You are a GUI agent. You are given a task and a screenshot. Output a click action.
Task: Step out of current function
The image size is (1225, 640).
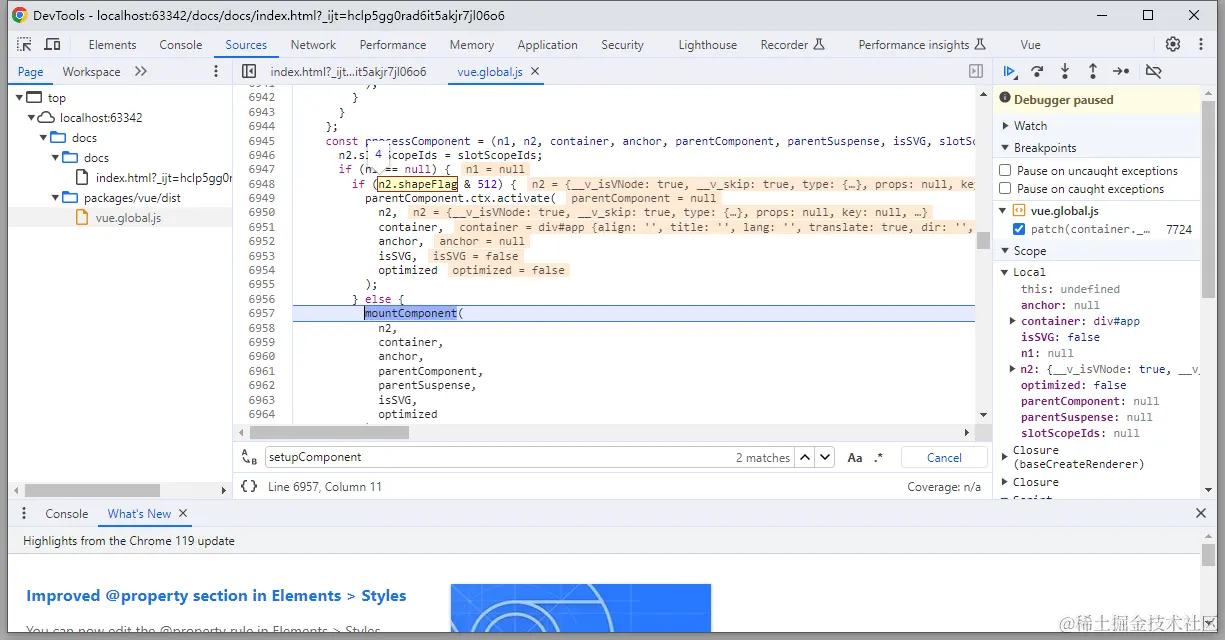pos(1093,71)
